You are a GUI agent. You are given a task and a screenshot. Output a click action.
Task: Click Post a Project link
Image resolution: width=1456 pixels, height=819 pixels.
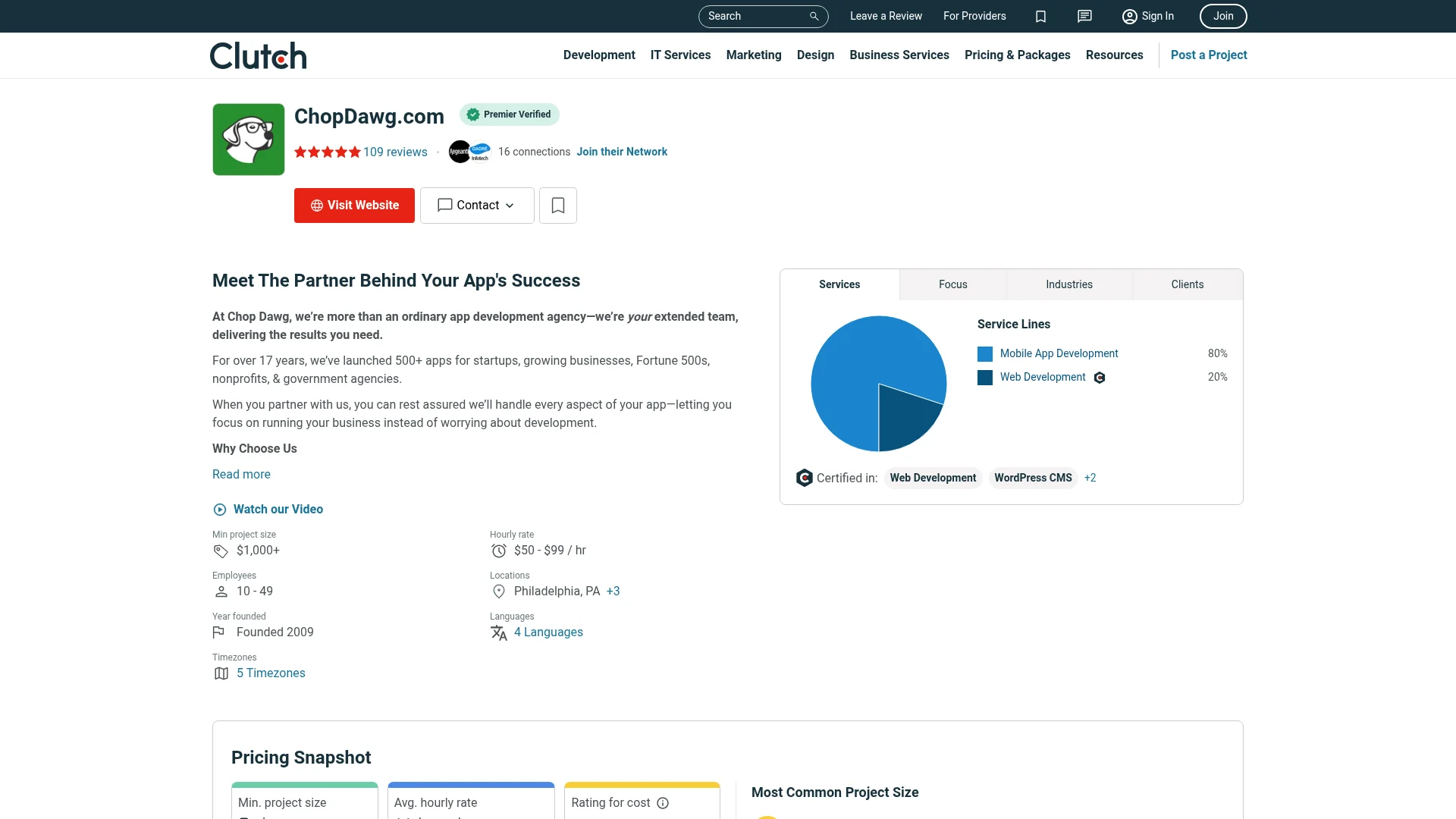pos(1209,55)
